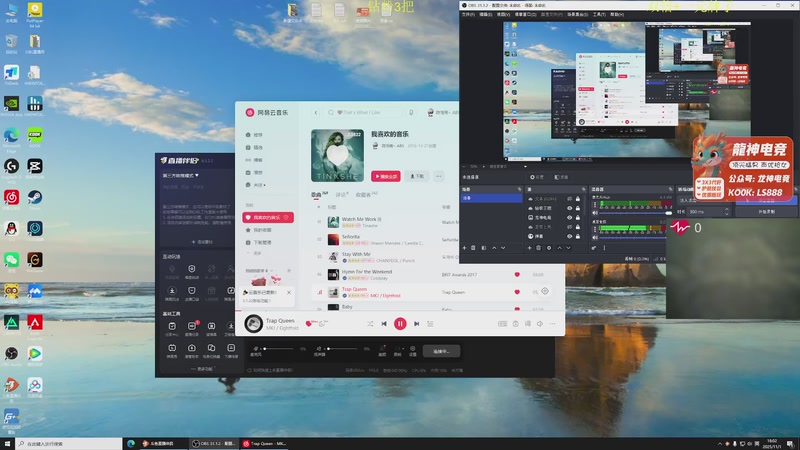Open the collectors tab of the playlist
800x450 pixels.
(366, 194)
